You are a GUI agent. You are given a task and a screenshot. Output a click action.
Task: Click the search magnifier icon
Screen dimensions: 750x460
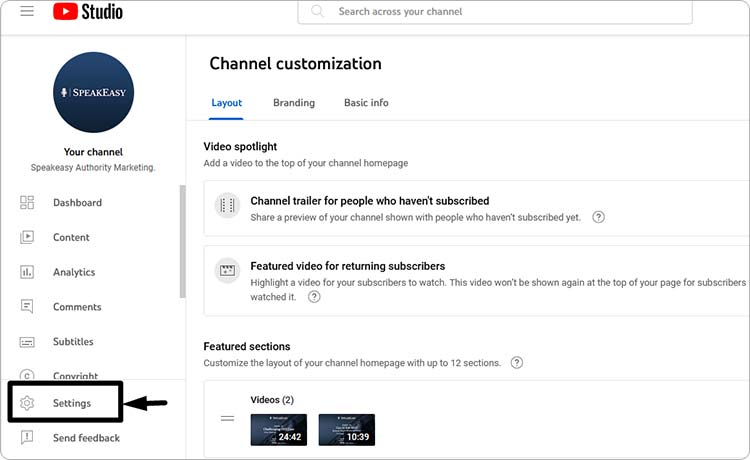[317, 11]
